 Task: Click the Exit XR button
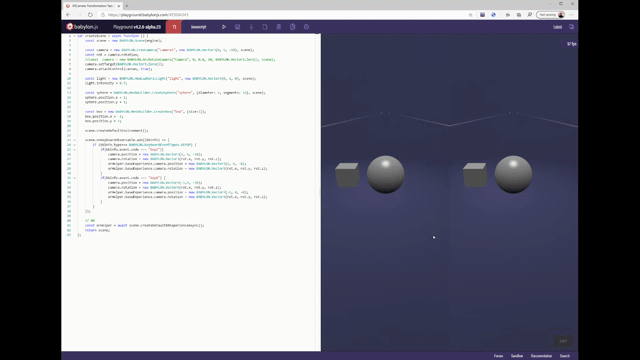click(x=563, y=341)
